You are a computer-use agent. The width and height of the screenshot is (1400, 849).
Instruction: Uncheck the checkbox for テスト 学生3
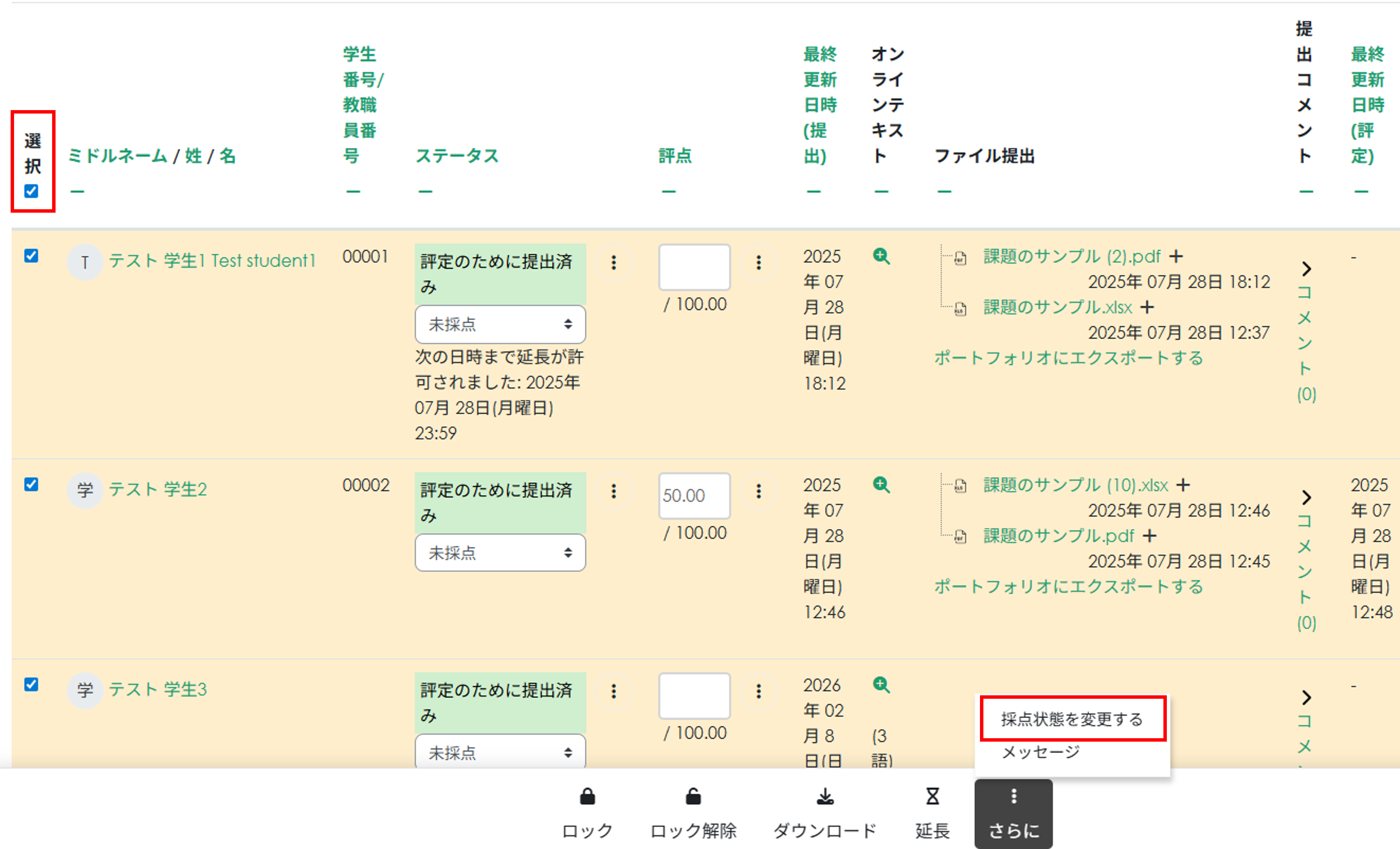pyautogui.click(x=31, y=684)
